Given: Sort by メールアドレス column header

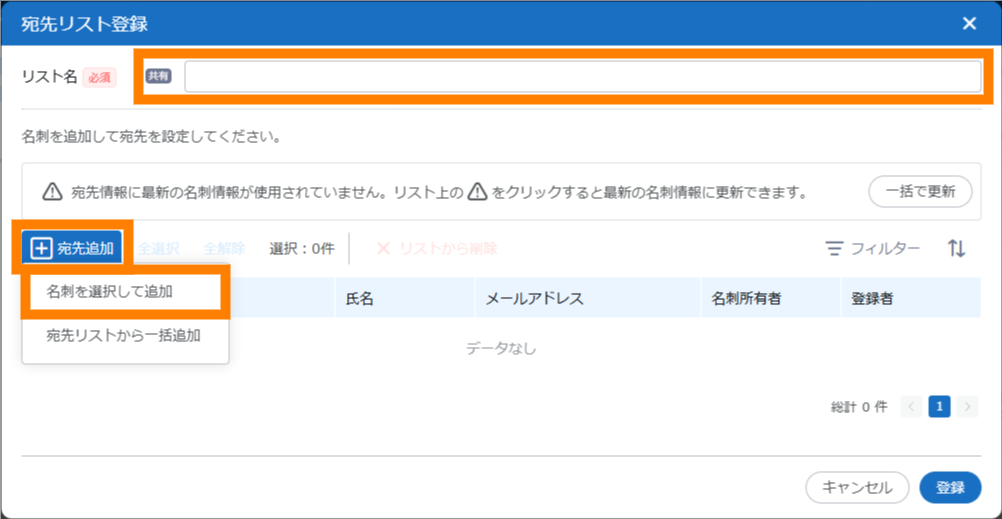Looking at the screenshot, I should (x=534, y=298).
